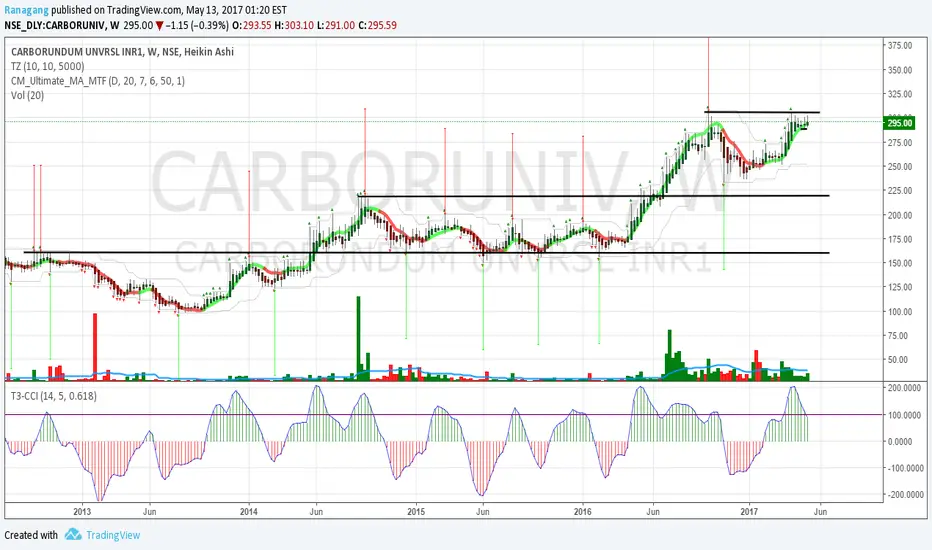Image resolution: width=932 pixels, height=550 pixels.
Task: Click the 350.00 price axis label
Action: [900, 70]
